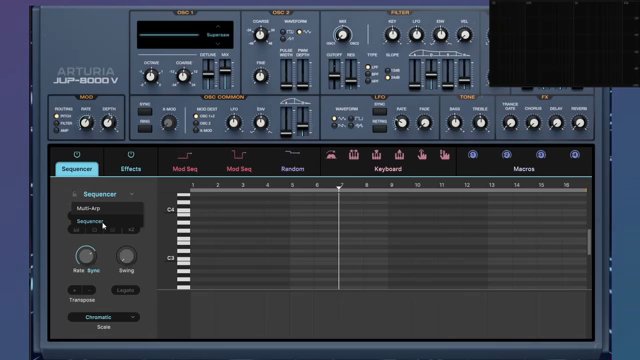Select the HPF filter type
The height and width of the screenshot is (360, 640).
(x=368, y=81)
